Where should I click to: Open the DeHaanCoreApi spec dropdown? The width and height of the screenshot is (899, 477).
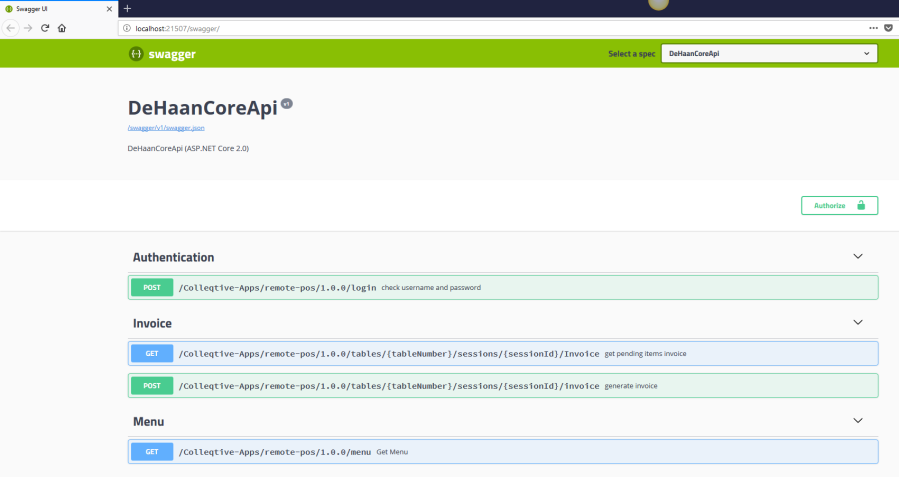[x=769, y=54]
